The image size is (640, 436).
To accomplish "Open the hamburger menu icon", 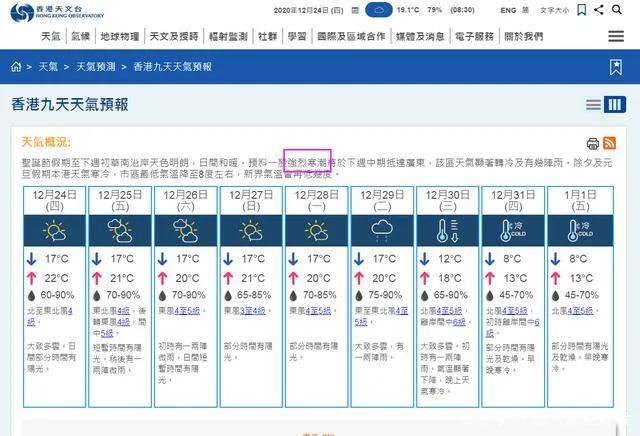I will [616, 36].
